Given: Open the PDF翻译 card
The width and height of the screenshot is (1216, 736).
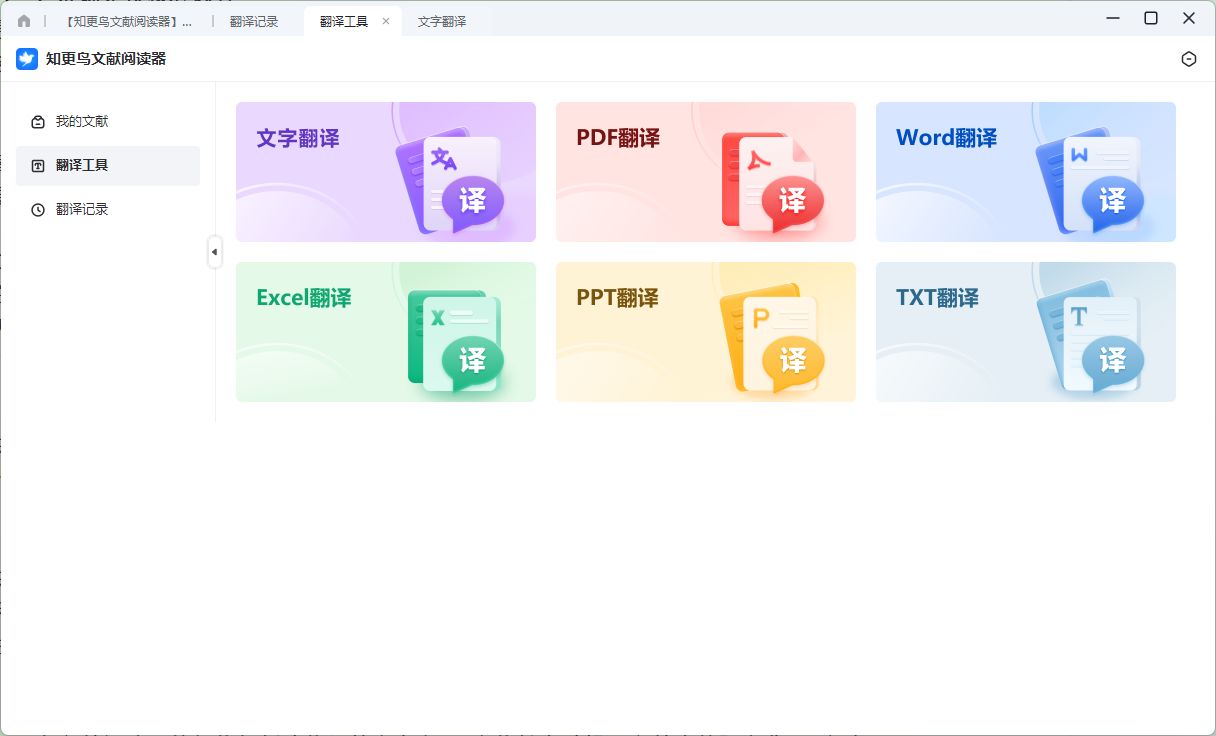Looking at the screenshot, I should pyautogui.click(x=706, y=172).
